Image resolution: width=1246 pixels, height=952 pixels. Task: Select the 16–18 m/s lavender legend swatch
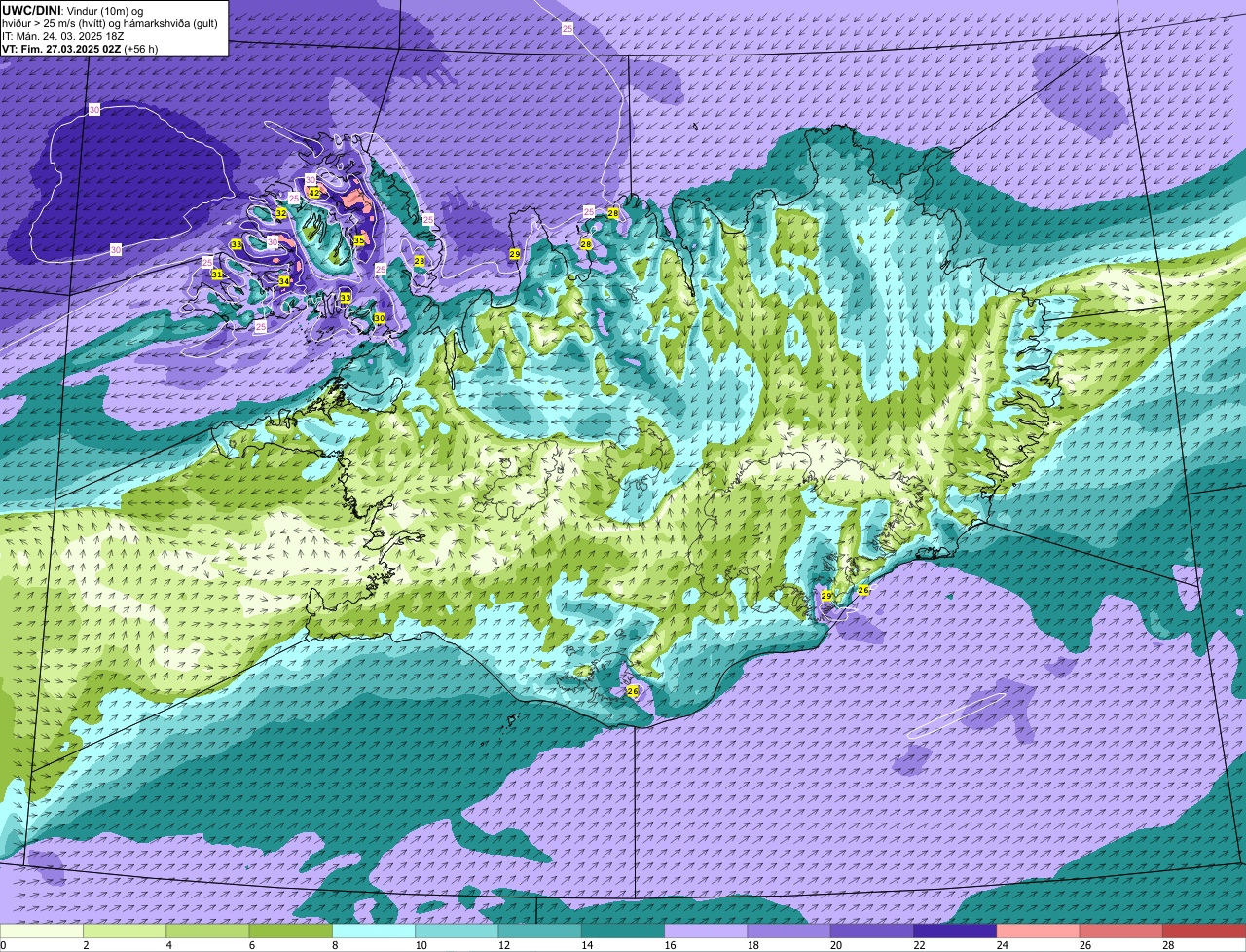[706, 931]
